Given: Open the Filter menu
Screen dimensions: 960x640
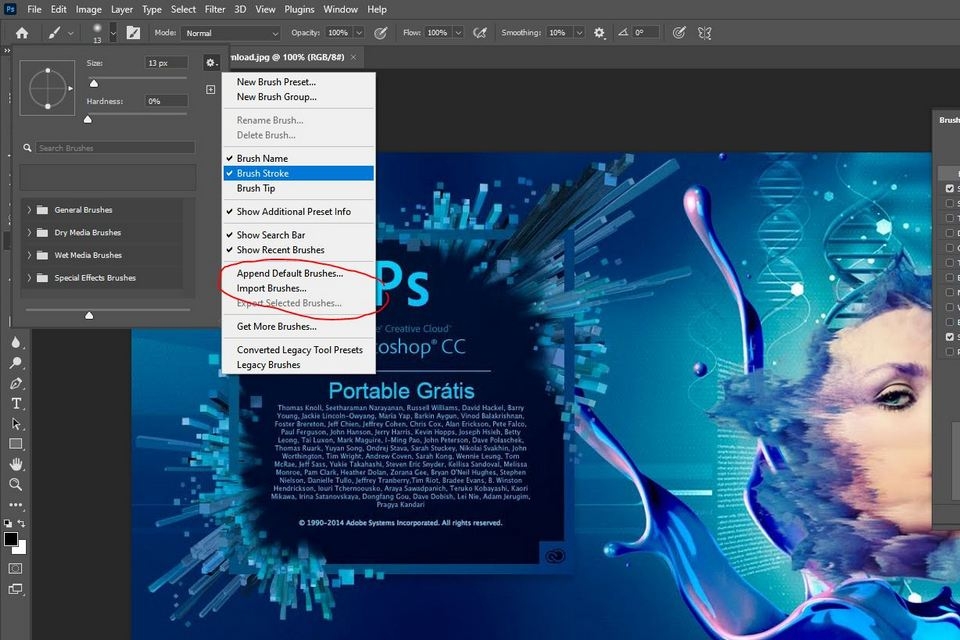Looking at the screenshot, I should [x=214, y=9].
